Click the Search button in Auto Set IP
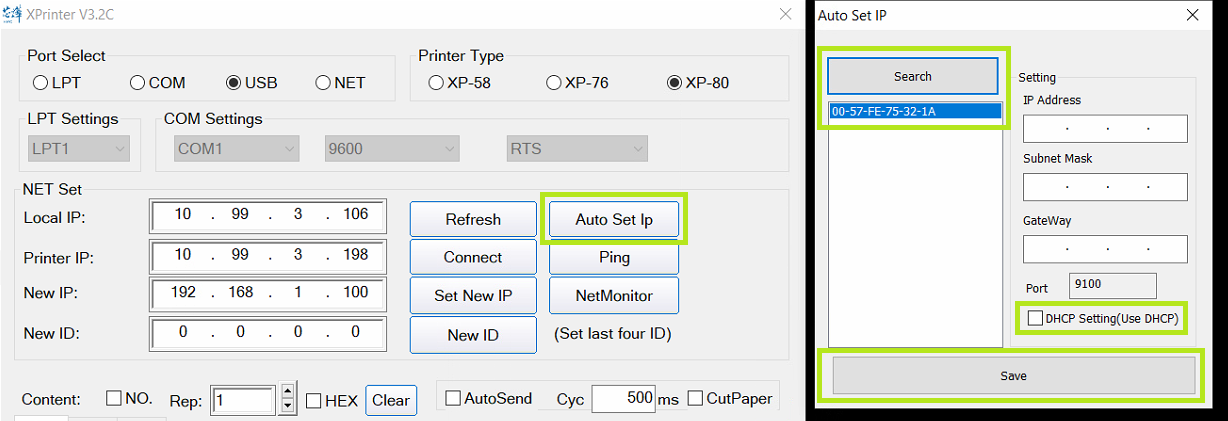The width and height of the screenshot is (1228, 421). point(912,76)
